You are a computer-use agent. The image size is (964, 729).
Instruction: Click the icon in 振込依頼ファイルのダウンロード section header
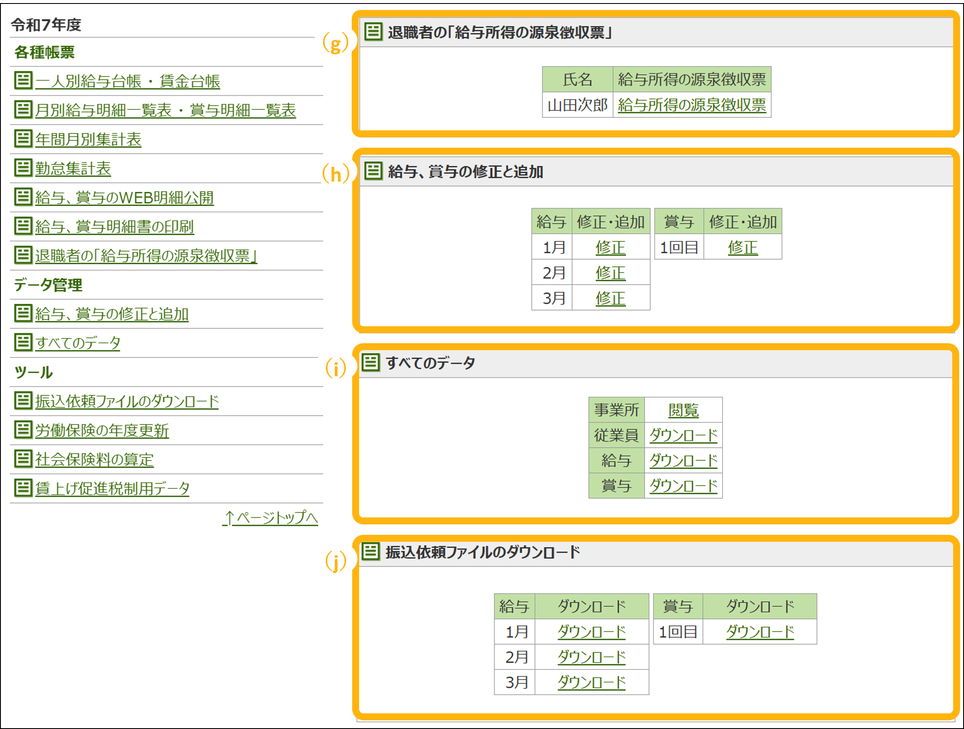(x=371, y=552)
